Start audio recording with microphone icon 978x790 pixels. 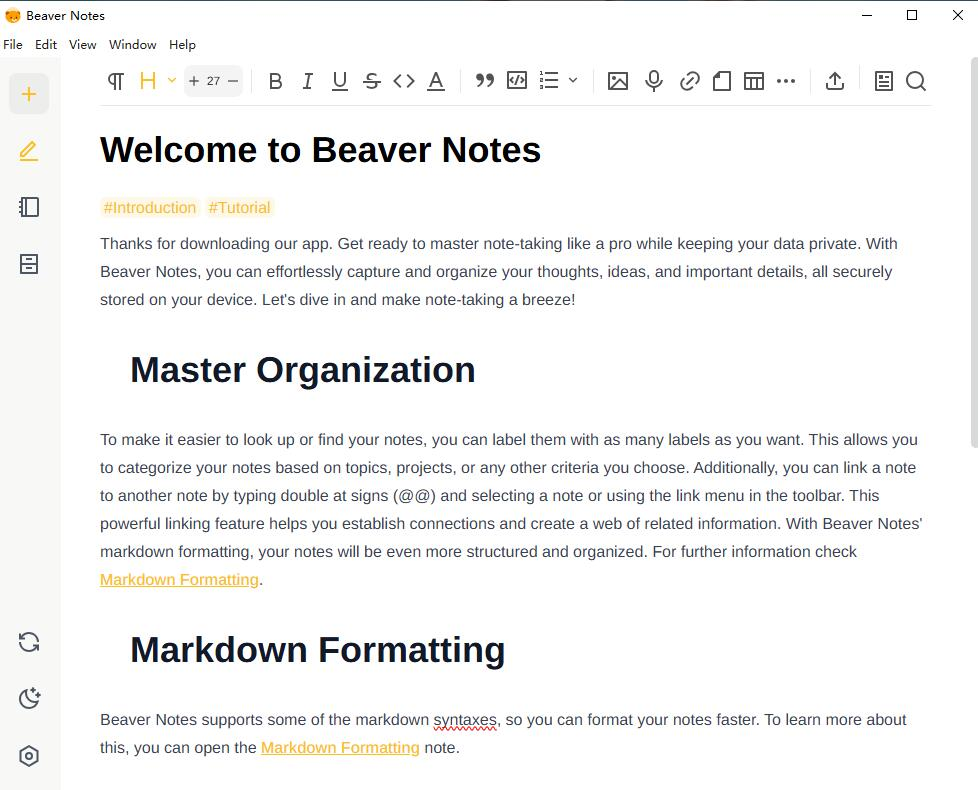(x=654, y=82)
